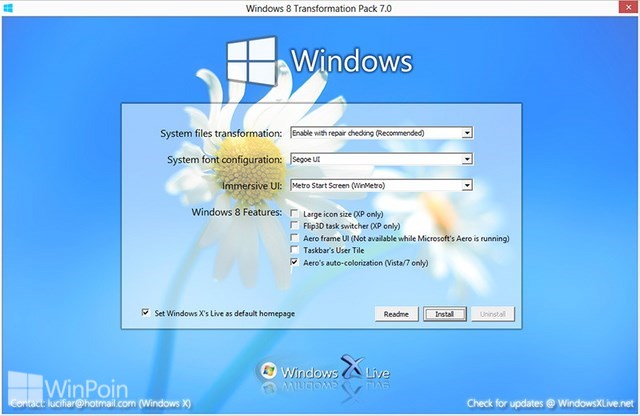This screenshot has height=416, width=640.
Task: Click the Segoe UI font combo box
Action: click(381, 159)
